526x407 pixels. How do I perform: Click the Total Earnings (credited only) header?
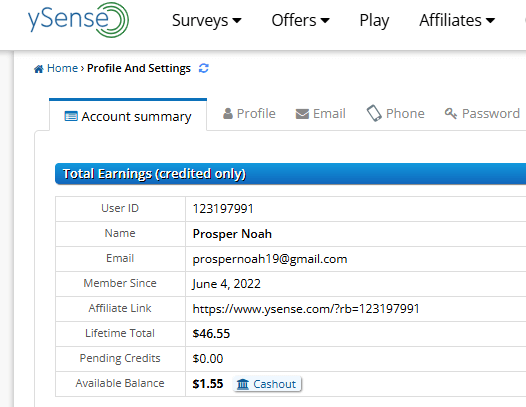coord(291,174)
